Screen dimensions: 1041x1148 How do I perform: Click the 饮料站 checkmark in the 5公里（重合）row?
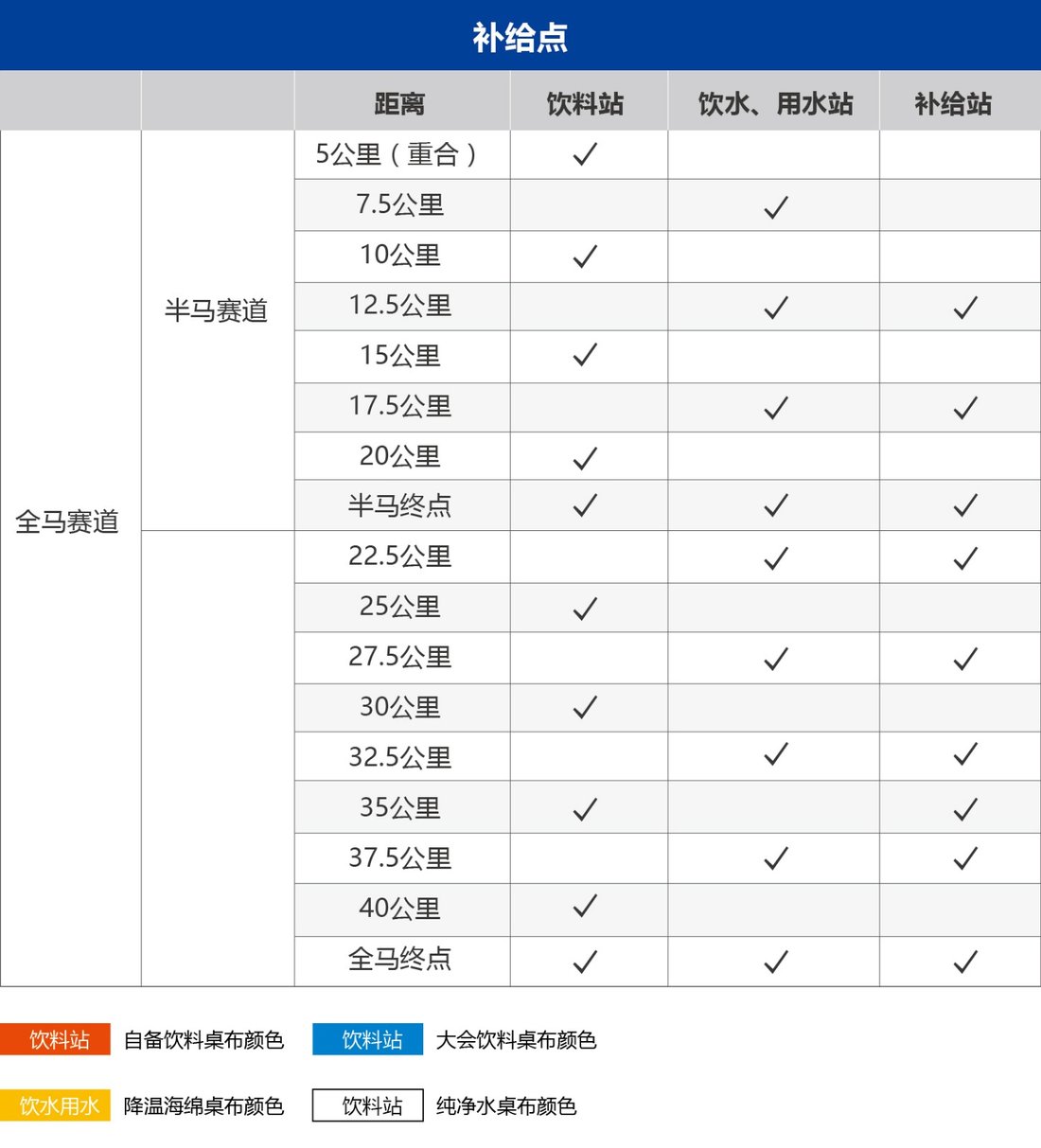pos(586,153)
